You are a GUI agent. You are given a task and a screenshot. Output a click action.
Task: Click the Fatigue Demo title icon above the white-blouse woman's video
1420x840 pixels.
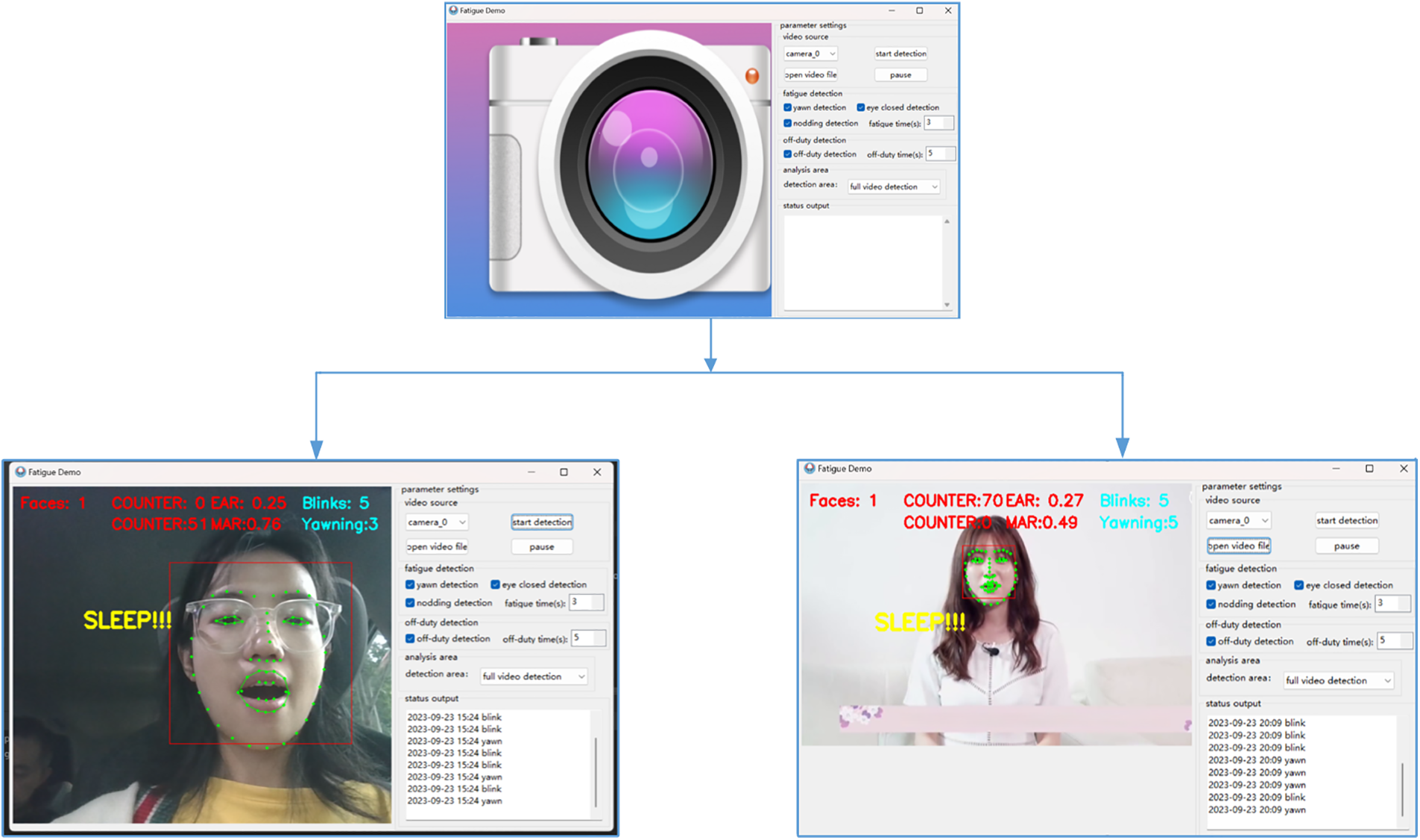click(x=810, y=468)
